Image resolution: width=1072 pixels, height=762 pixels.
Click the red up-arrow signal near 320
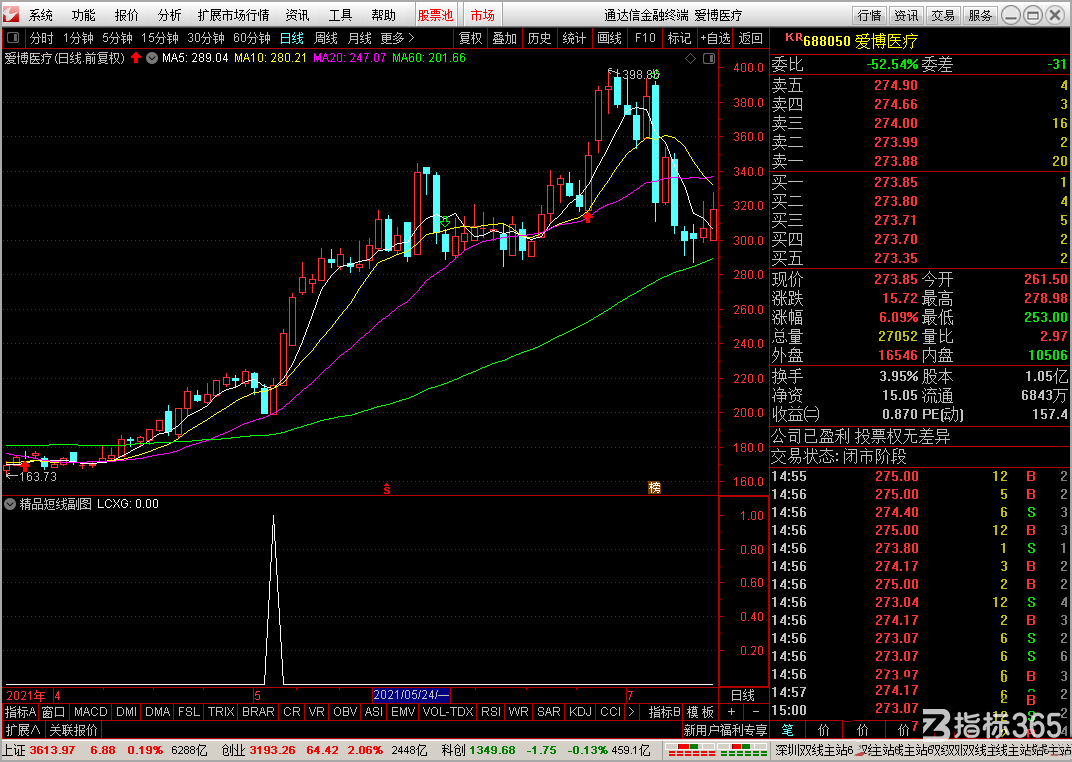click(587, 217)
